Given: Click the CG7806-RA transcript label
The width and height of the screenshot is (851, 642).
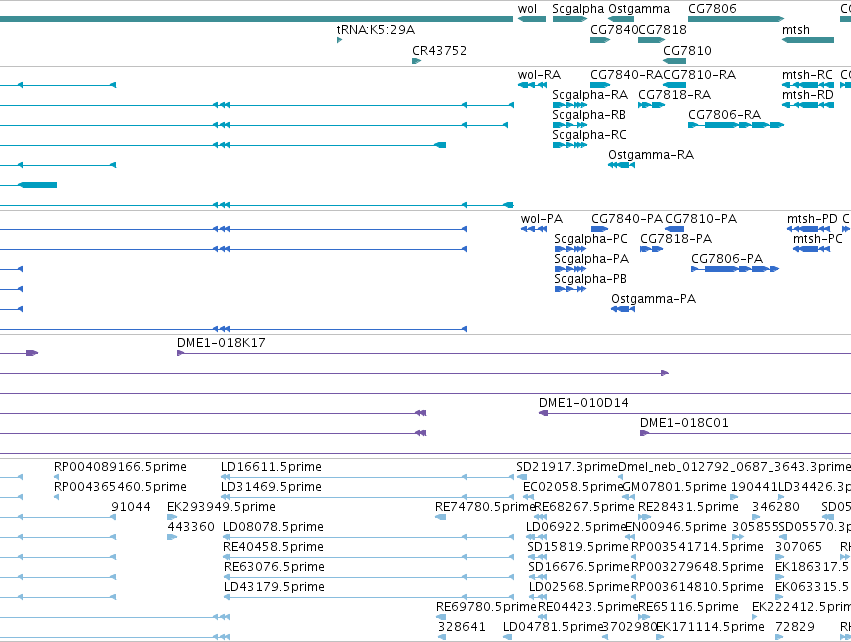Looking at the screenshot, I should [x=725, y=115].
